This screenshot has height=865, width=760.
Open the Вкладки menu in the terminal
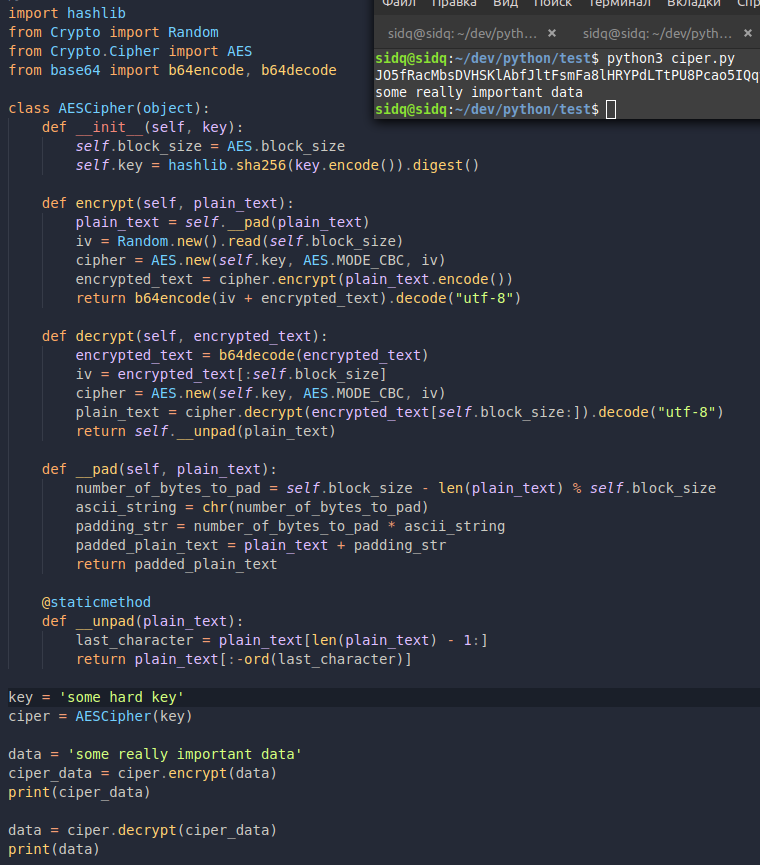[x=694, y=3]
